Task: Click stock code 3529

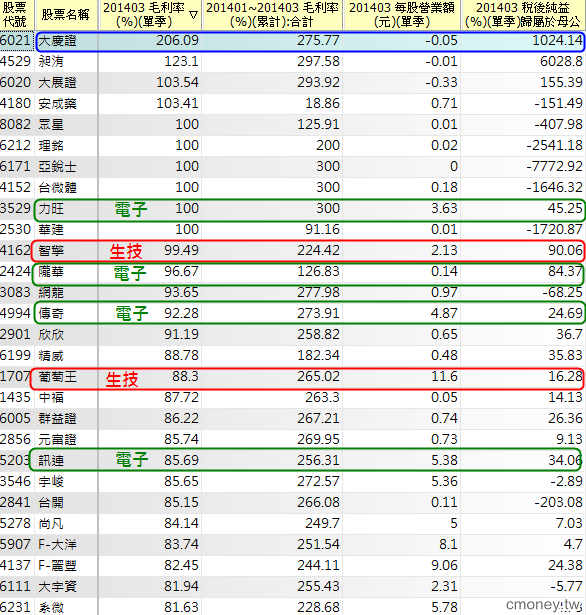Action: click(x=16, y=208)
